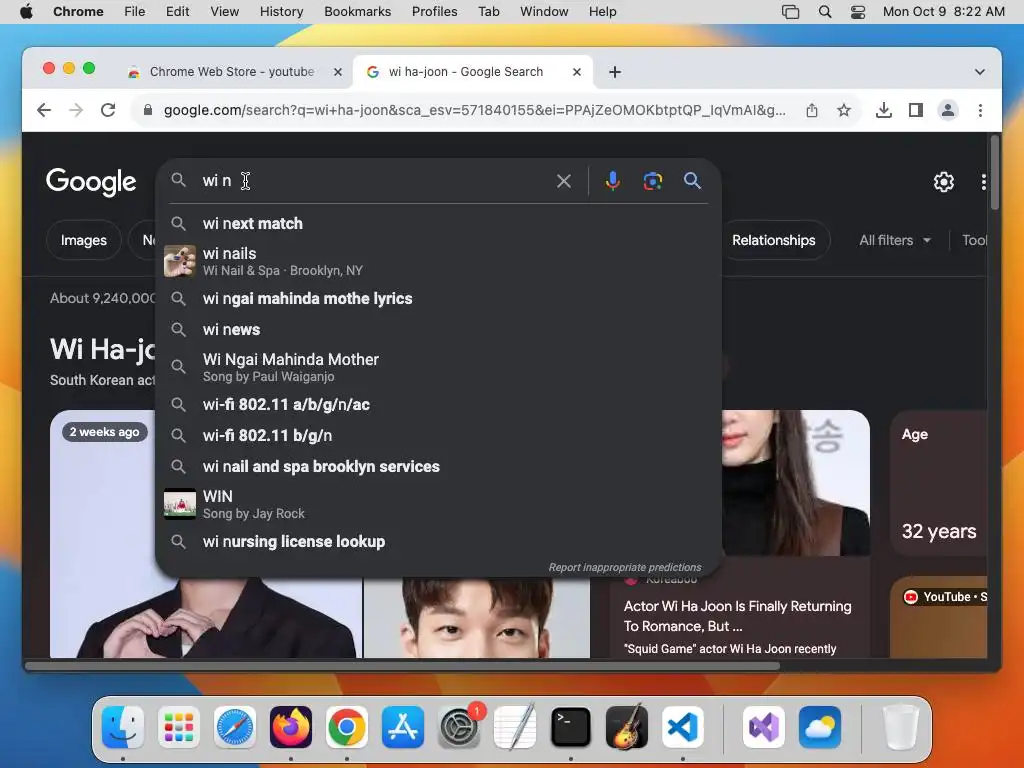Start voice search with the microphone icon
The height and width of the screenshot is (768, 1024).
(612, 181)
